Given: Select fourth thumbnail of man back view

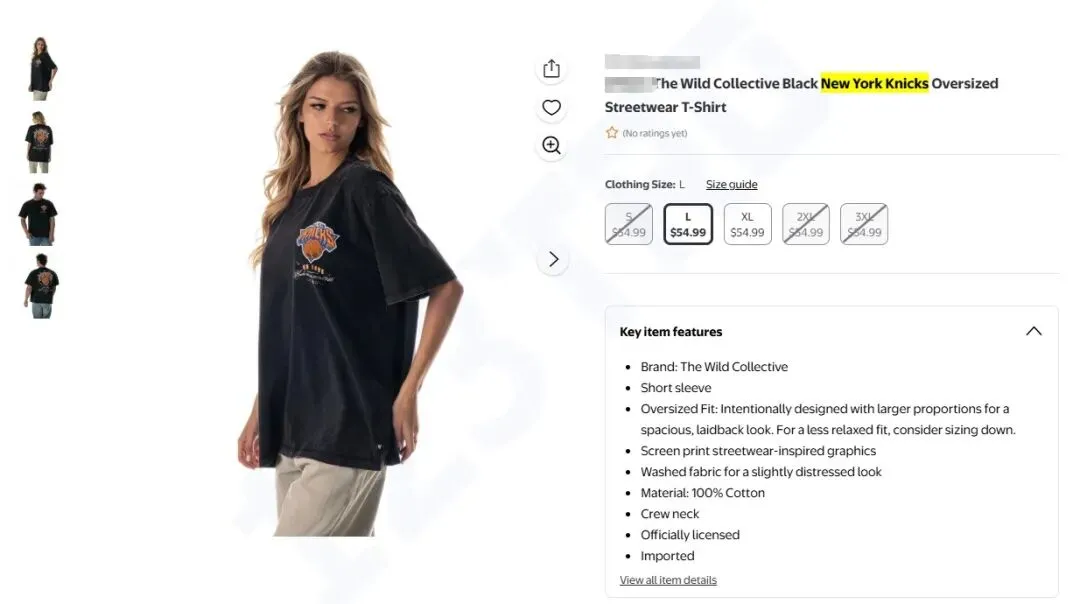Looking at the screenshot, I should tap(41, 287).
